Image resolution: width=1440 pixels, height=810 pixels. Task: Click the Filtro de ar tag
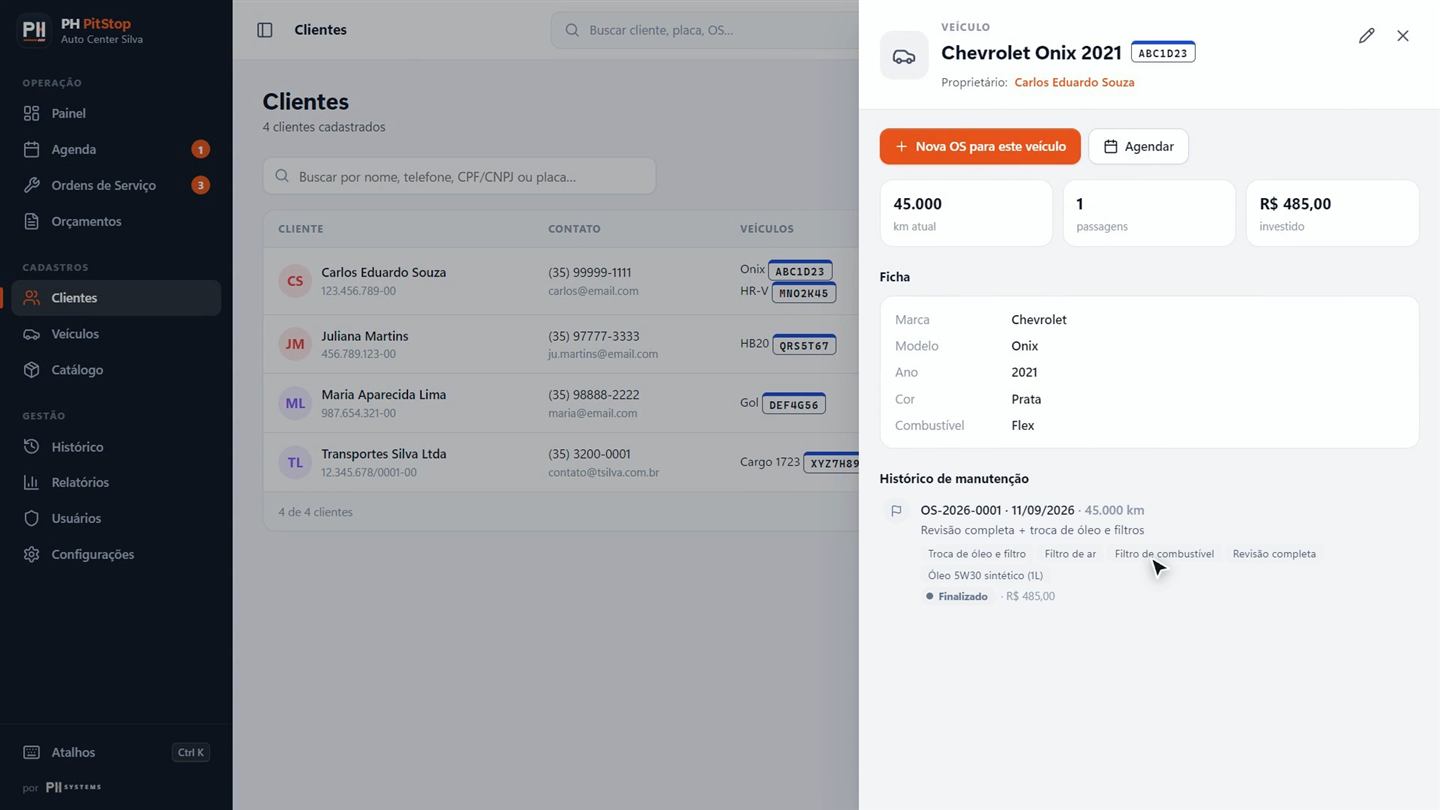(x=1070, y=554)
